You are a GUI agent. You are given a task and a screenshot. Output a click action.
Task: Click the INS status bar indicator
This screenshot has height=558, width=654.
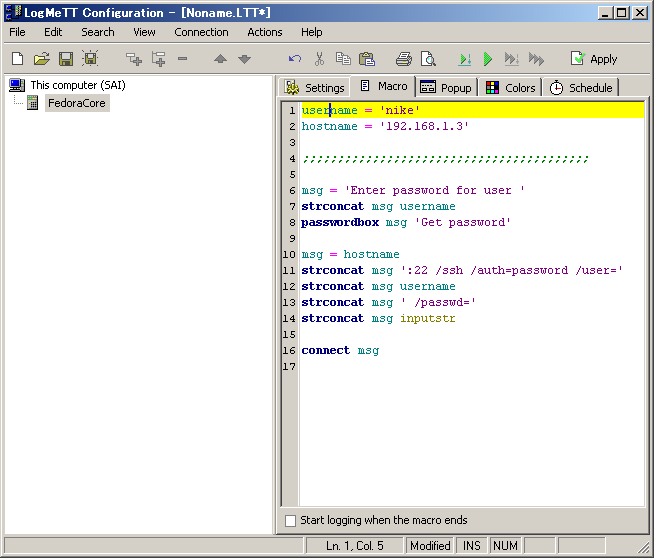click(x=472, y=546)
